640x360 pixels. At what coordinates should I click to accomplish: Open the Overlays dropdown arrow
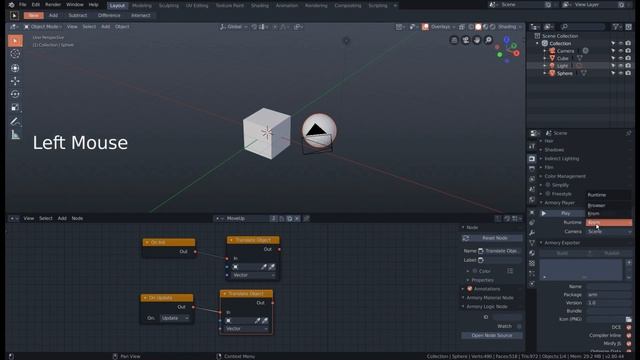click(453, 27)
